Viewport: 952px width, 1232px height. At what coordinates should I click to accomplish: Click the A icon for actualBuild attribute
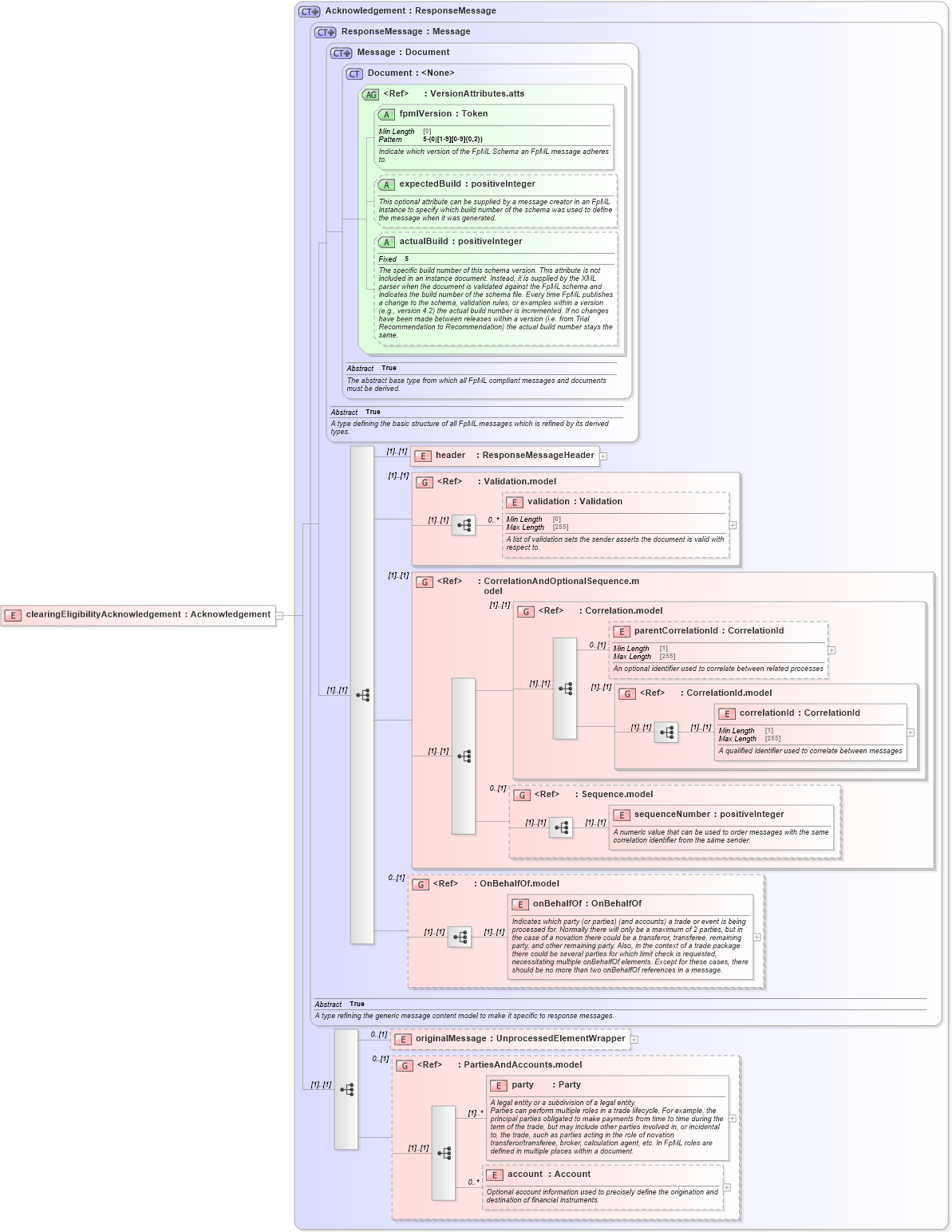click(387, 240)
